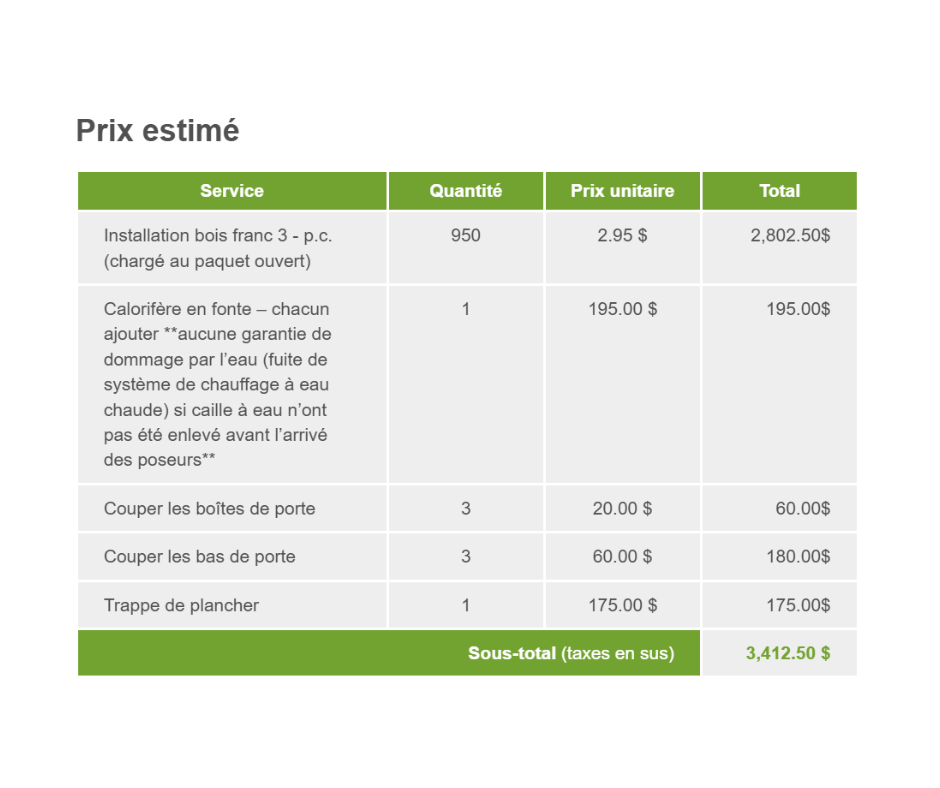Click the "Trappe de plancher" service cell
Image resolution: width=940 pixels, height=788 pixels.
[181, 605]
